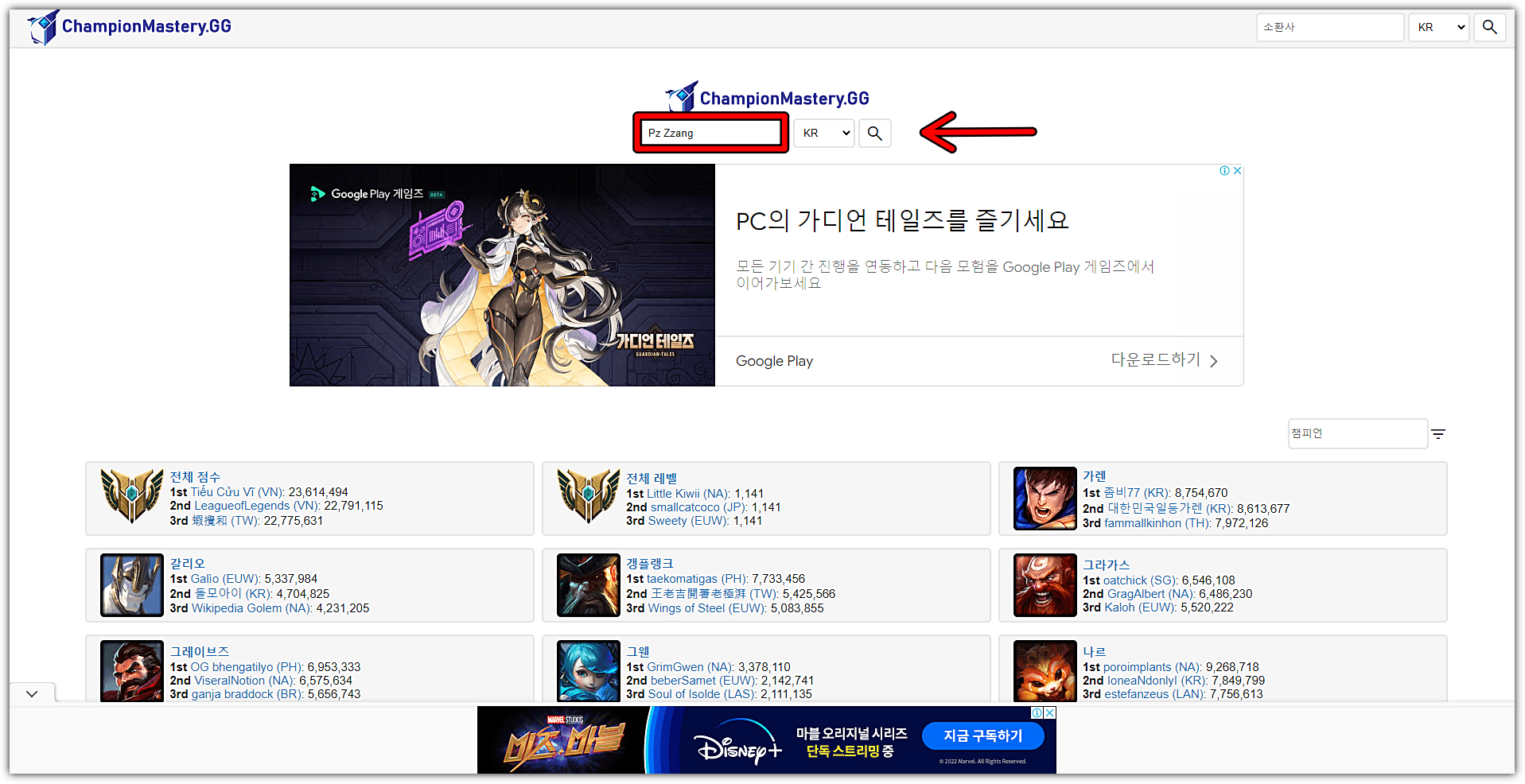
Task: Open the champion filter sort icon
Action: tap(1438, 434)
